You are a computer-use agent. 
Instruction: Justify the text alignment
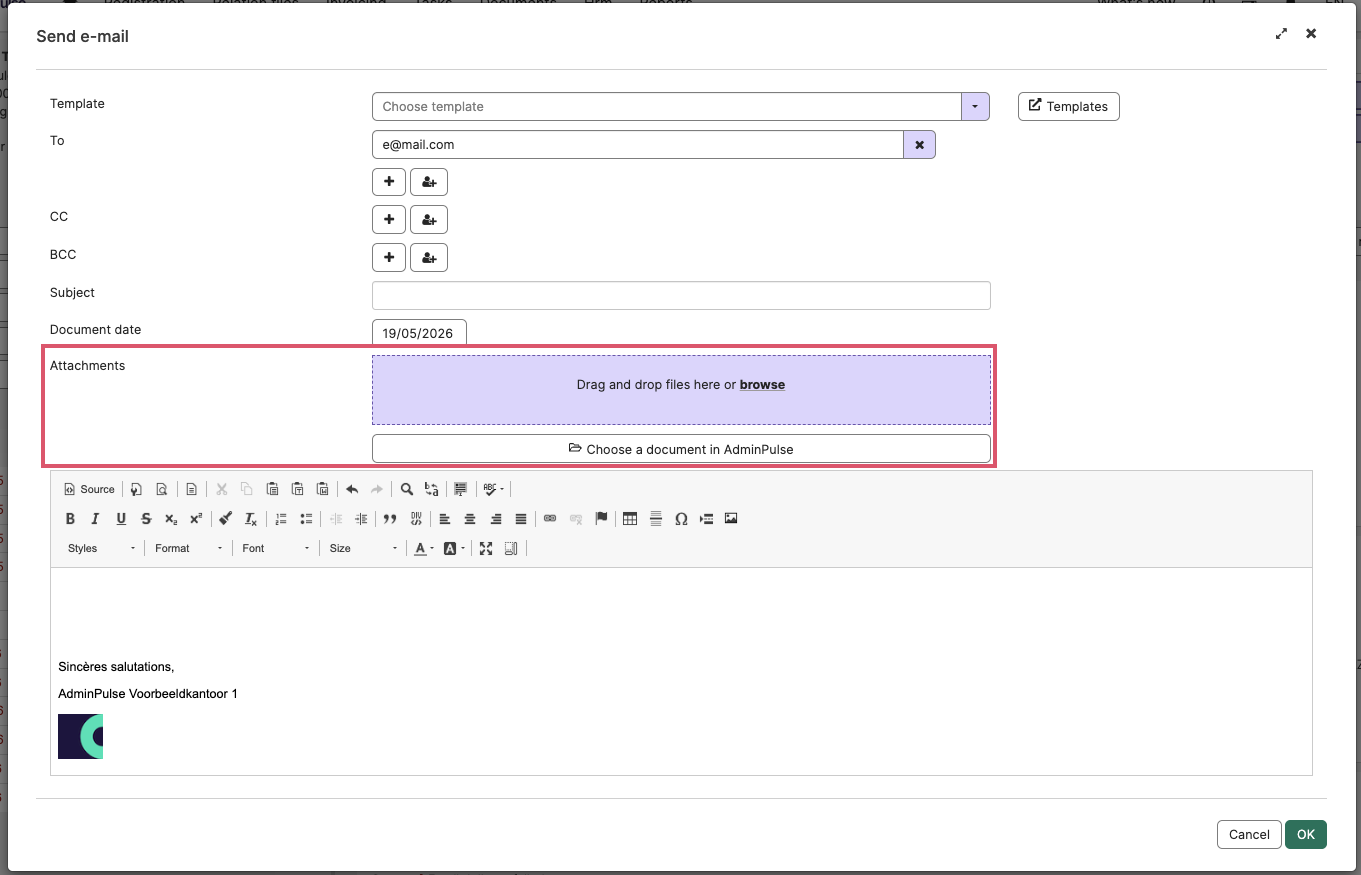point(521,519)
